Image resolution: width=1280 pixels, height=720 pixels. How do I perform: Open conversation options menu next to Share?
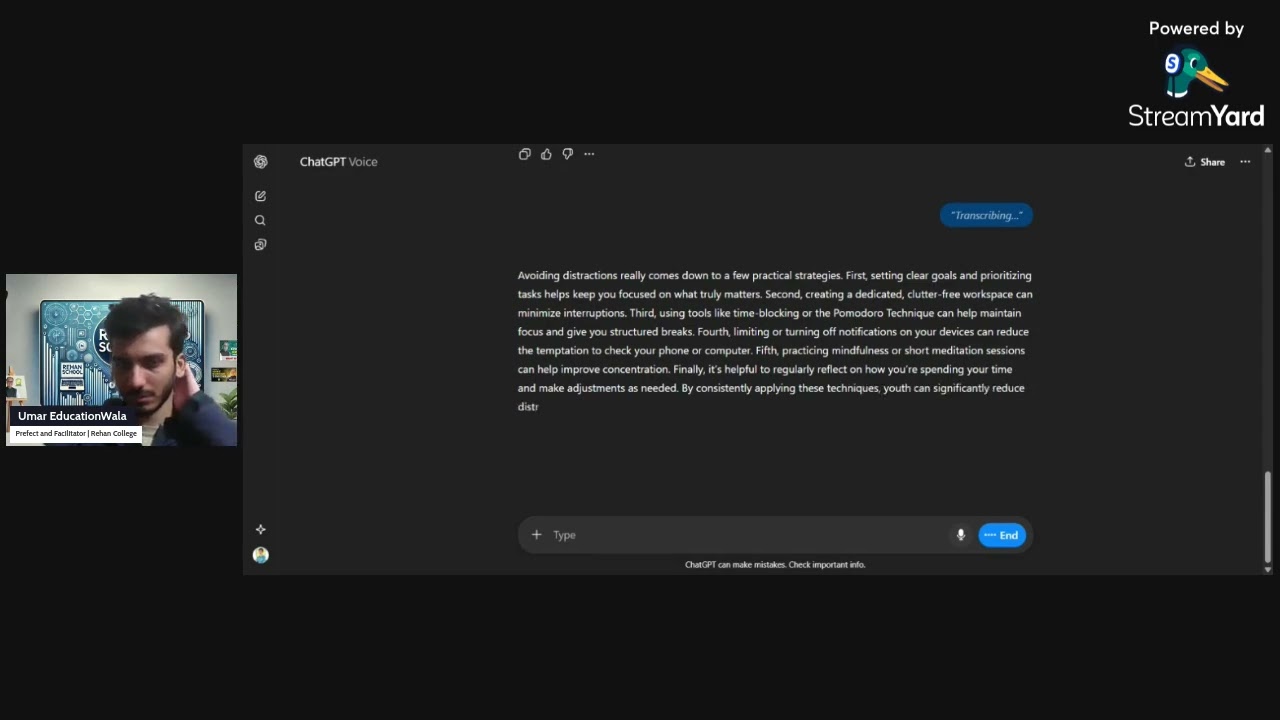point(1245,162)
